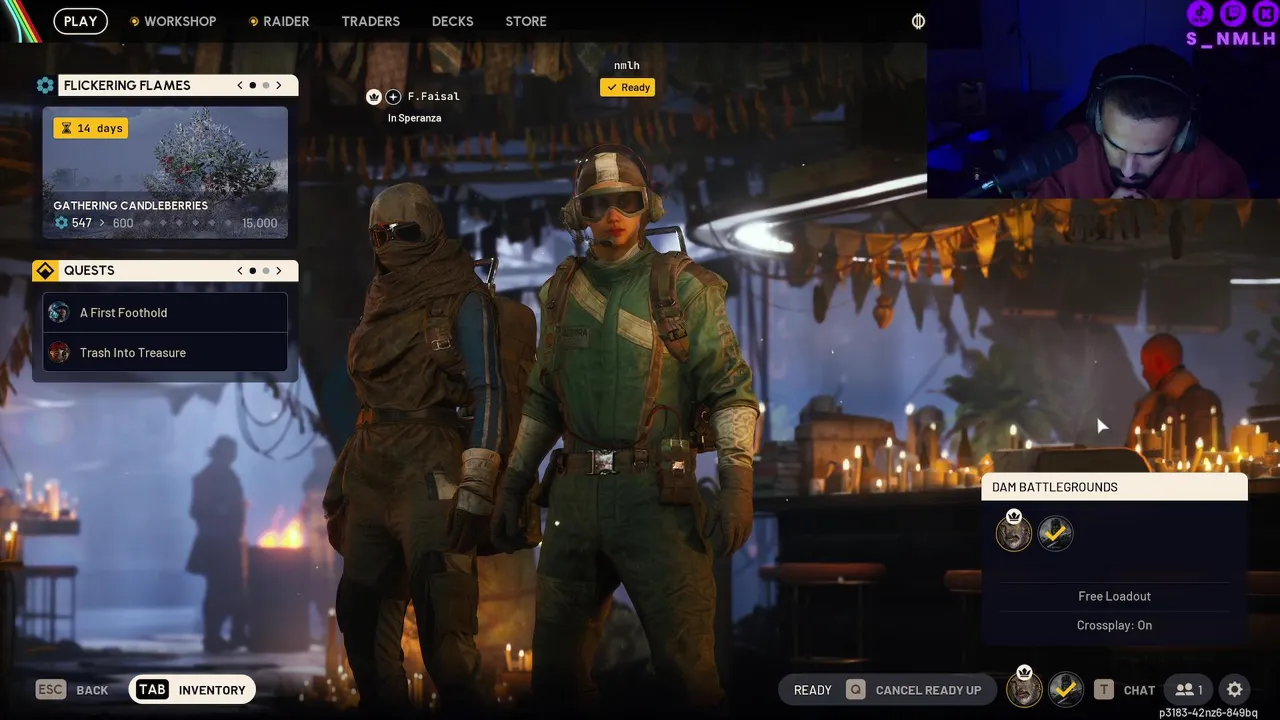1280x720 pixels.
Task: Select the Trash Into Treasure quest portrait
Action: [59, 353]
